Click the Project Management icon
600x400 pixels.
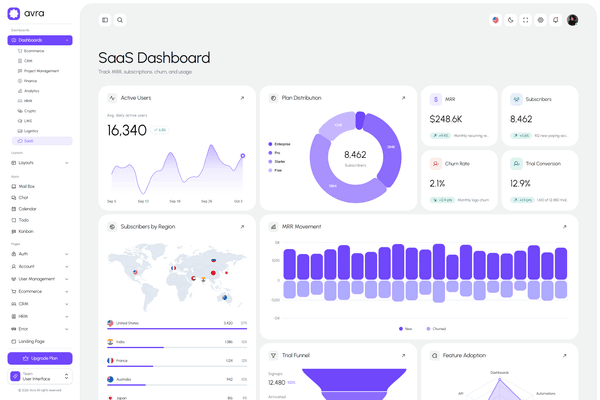[x=20, y=71]
